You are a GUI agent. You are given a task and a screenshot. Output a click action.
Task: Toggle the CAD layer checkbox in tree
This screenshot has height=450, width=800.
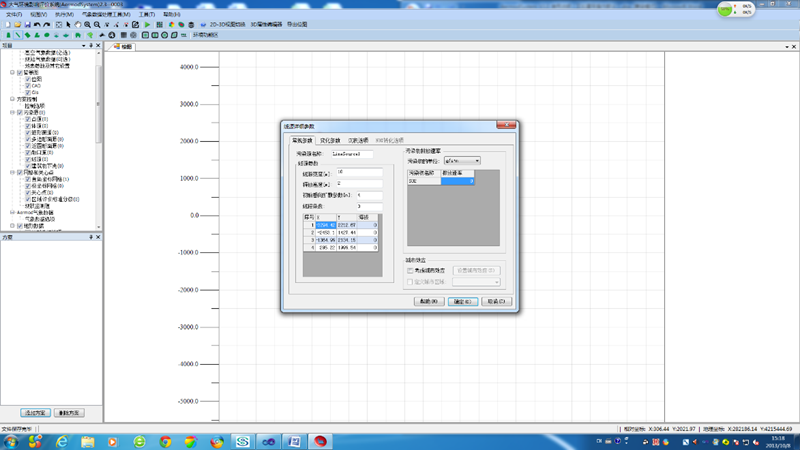[28, 86]
